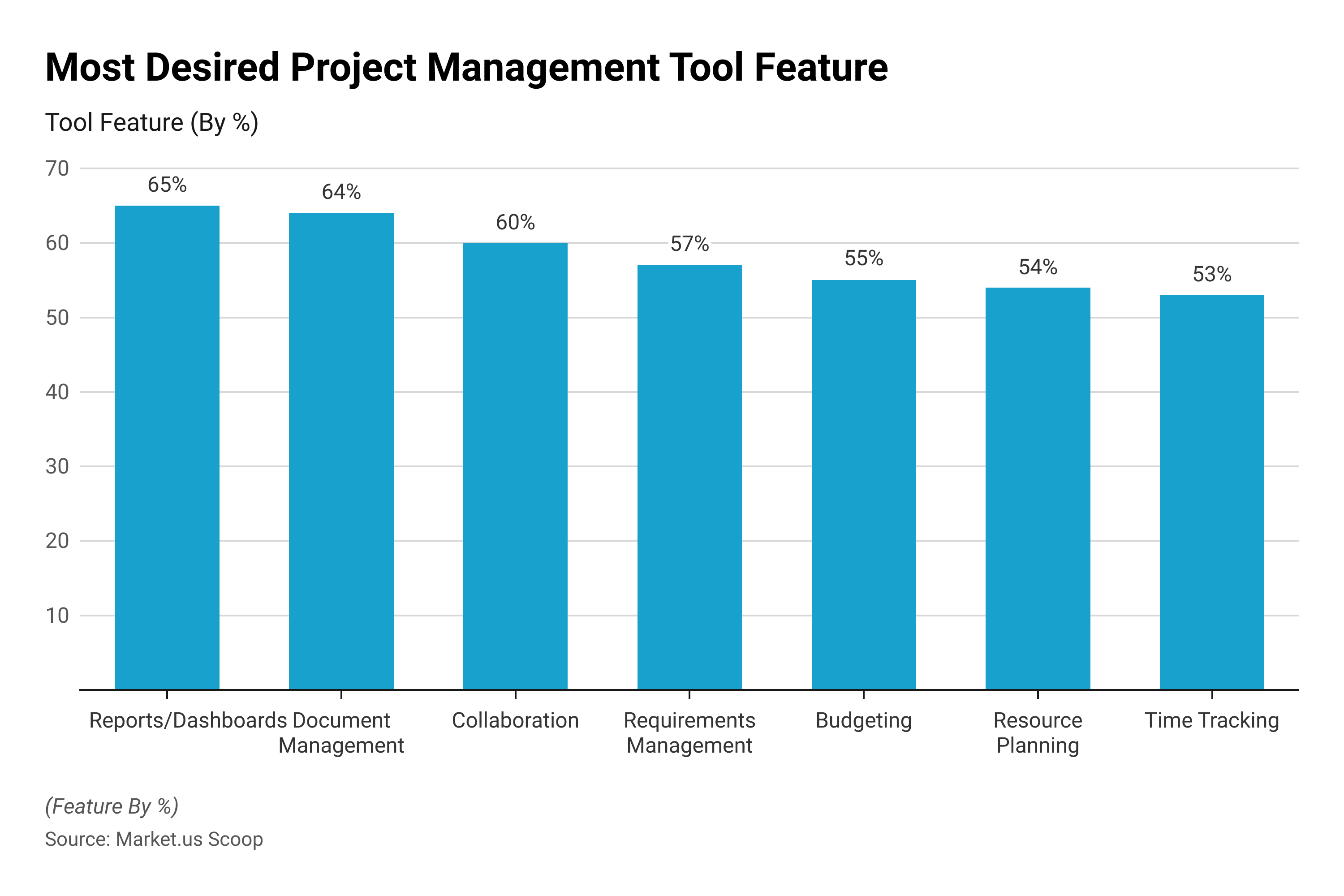Click the Budgeting bar
The height and width of the screenshot is (896, 1344).
863,485
